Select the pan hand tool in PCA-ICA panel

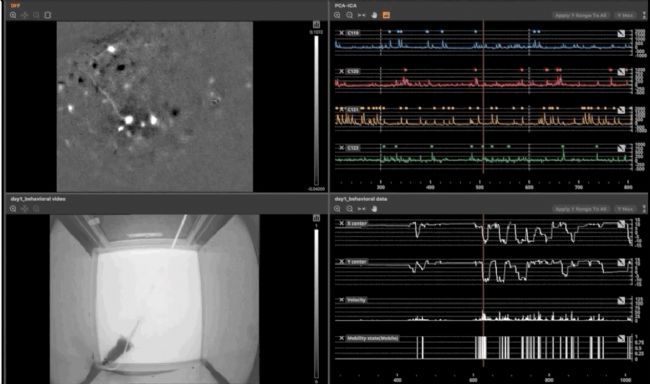[x=374, y=15]
